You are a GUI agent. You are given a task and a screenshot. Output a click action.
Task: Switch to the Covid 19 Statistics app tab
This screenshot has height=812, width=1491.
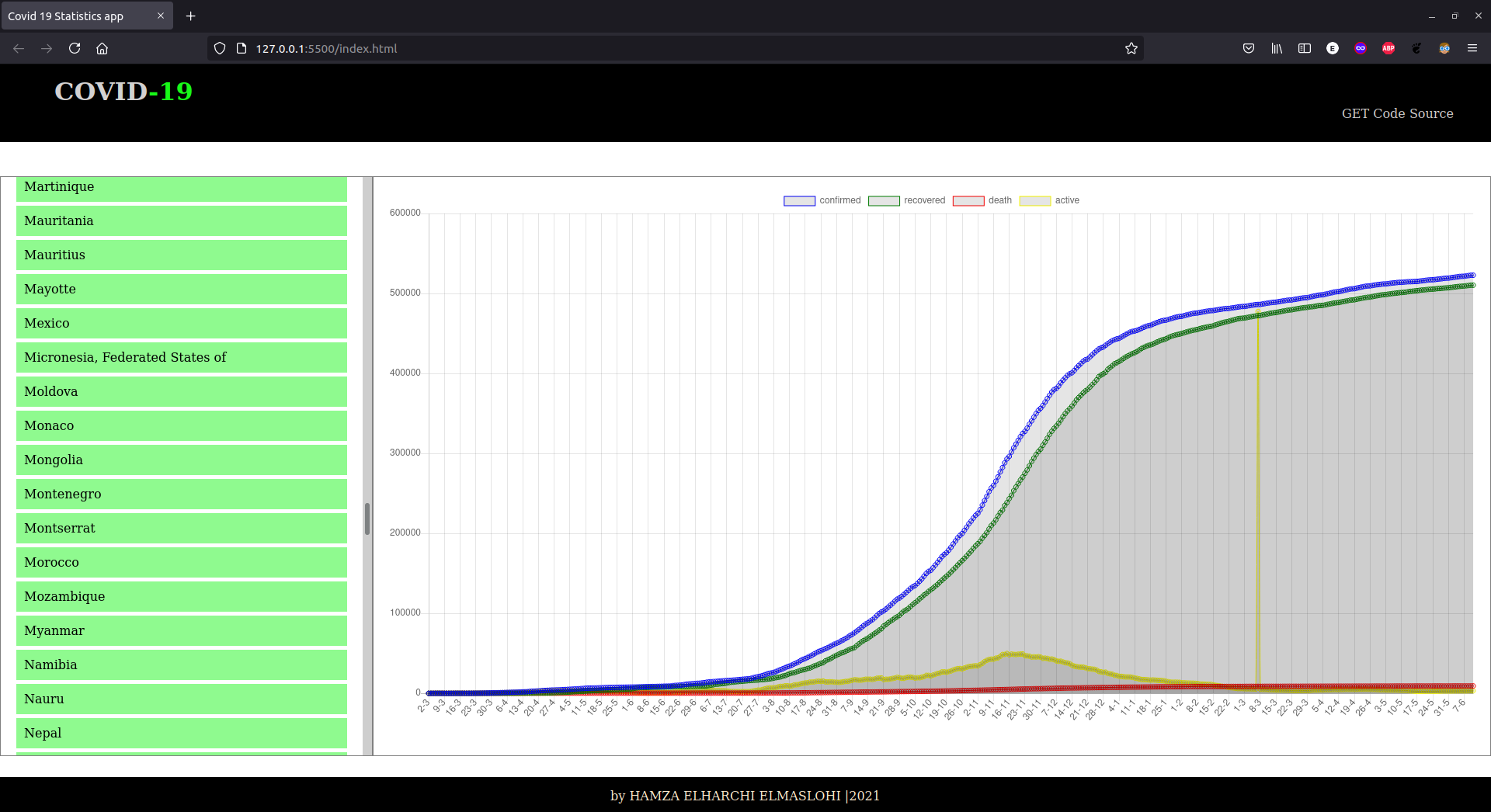coord(87,16)
